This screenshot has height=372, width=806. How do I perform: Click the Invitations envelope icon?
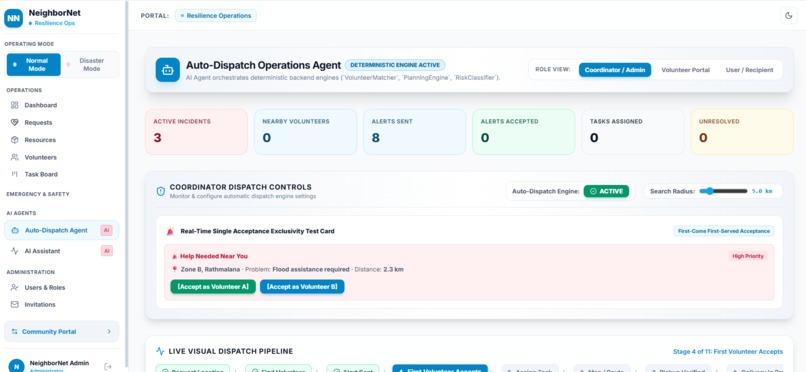[x=14, y=305]
